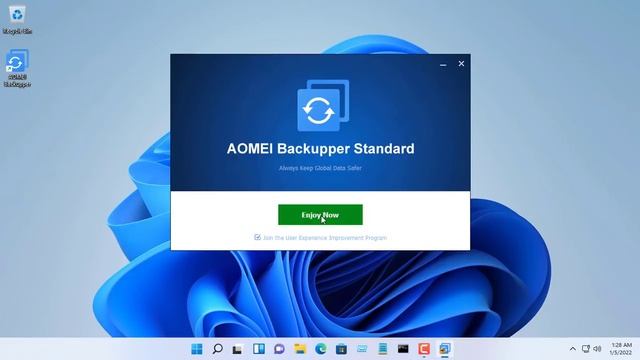Open the Widgets panel from taskbar
Screen dimensions: 640x360
[x=259, y=349]
